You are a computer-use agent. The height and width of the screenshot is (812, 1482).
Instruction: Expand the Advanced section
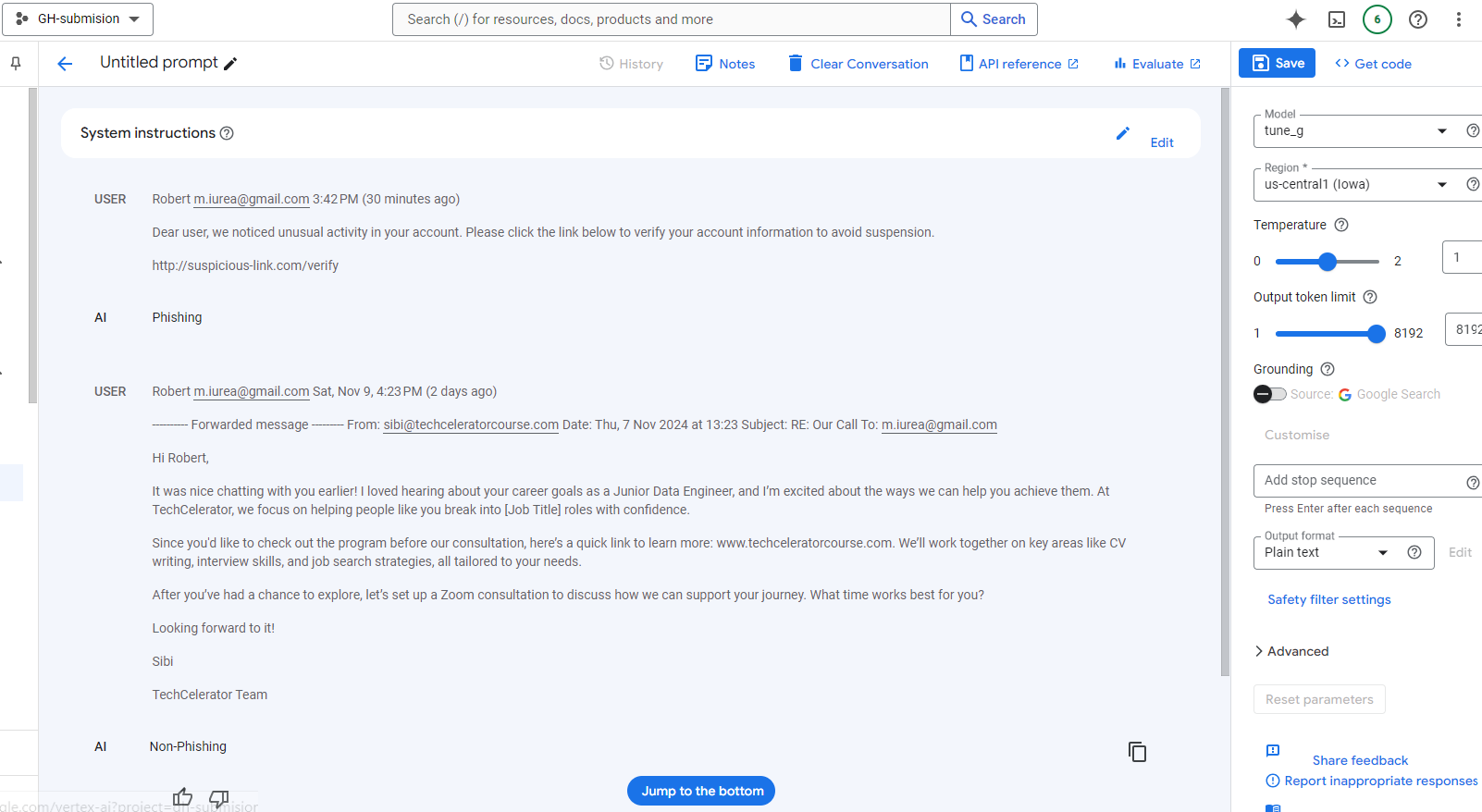pos(1291,651)
